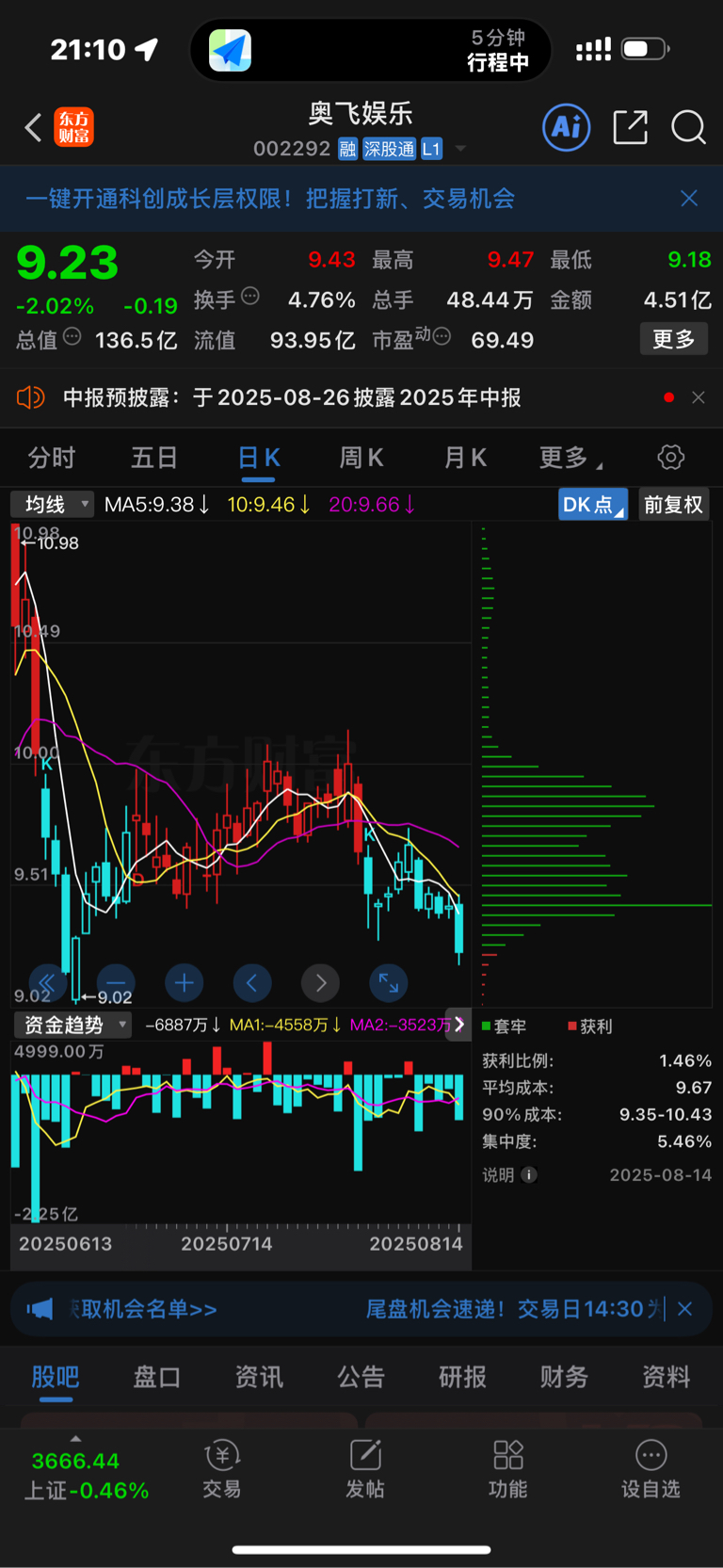723x1568 pixels.
Task: Tap the 融 margin tag
Action: tap(347, 149)
